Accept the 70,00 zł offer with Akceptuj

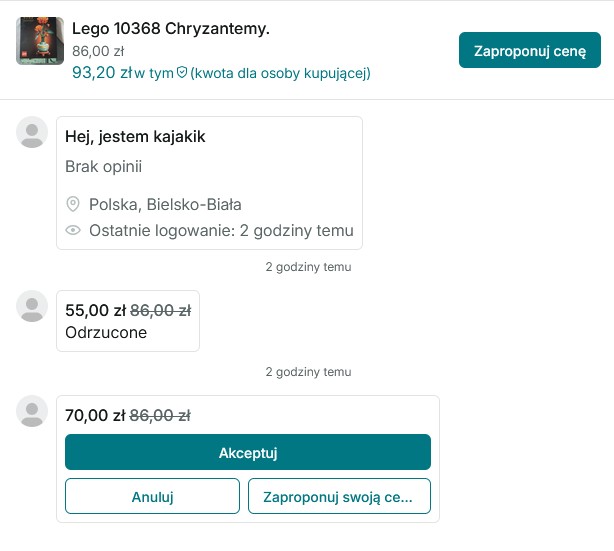(x=248, y=452)
